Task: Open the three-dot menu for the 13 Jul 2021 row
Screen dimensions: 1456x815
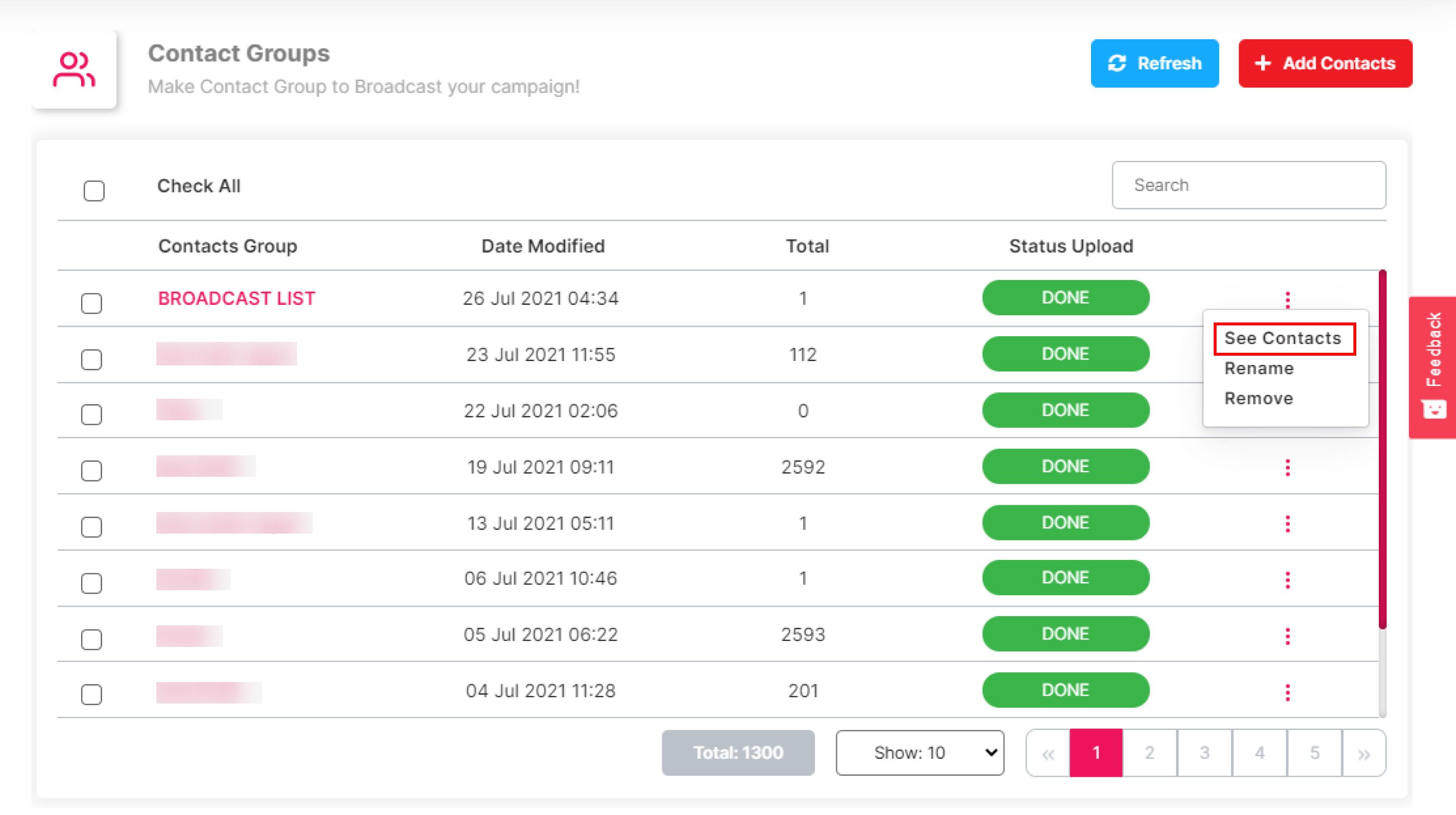Action: tap(1287, 523)
